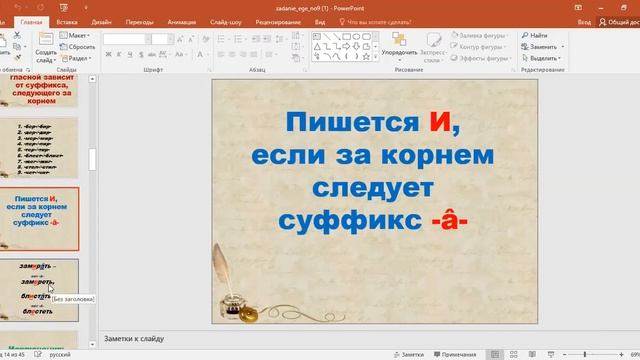Increase font size with the larger A icon
The image size is (640, 360).
pyautogui.click(x=180, y=39)
